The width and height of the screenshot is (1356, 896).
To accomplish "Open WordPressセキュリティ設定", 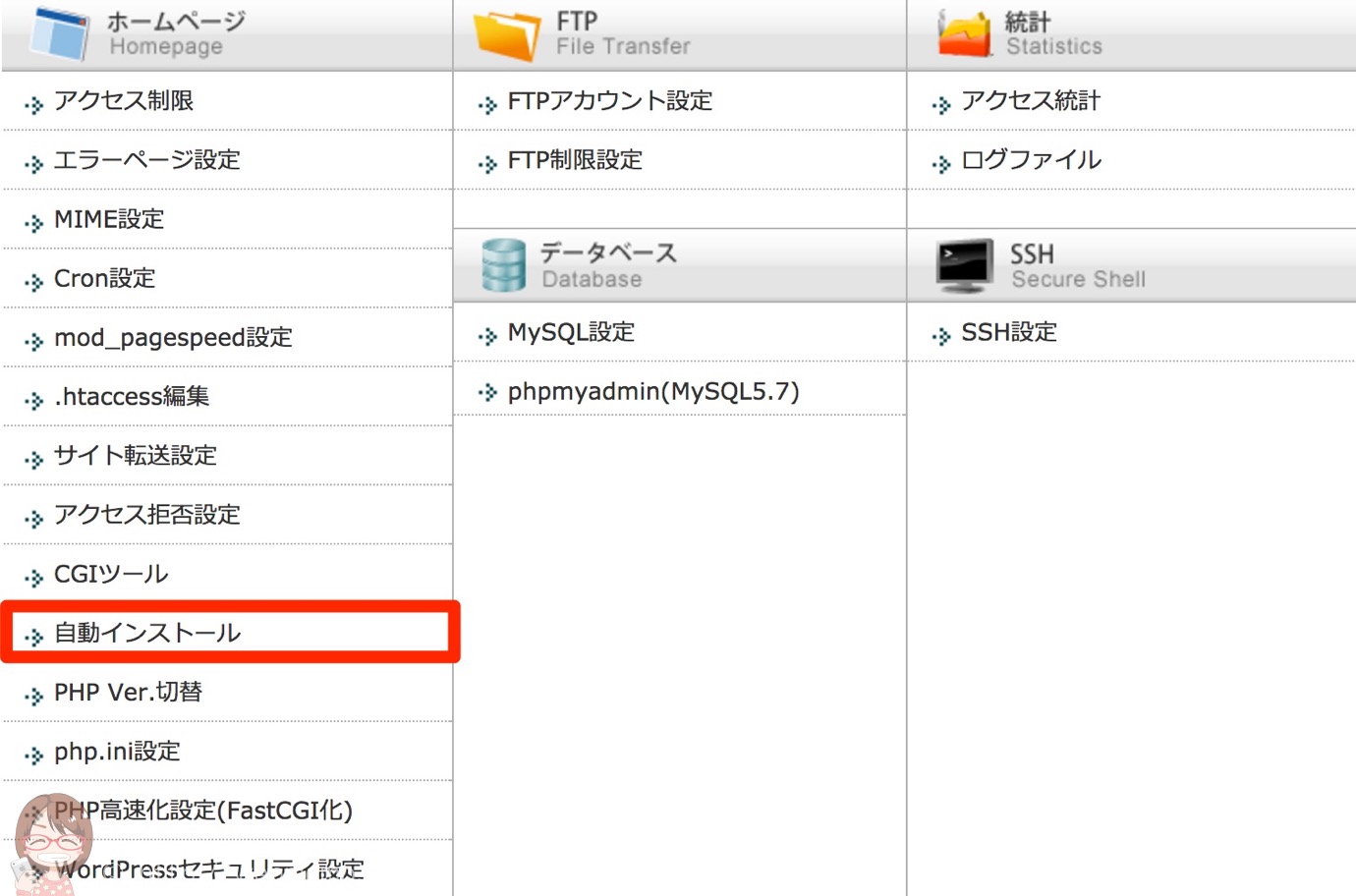I will [210, 869].
